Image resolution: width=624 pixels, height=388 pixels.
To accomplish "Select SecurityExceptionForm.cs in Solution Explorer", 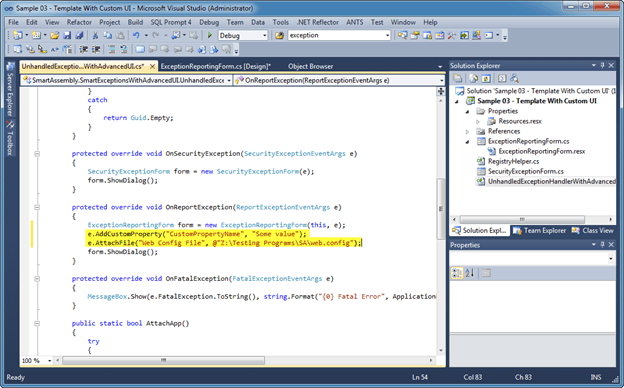I will tap(526, 172).
